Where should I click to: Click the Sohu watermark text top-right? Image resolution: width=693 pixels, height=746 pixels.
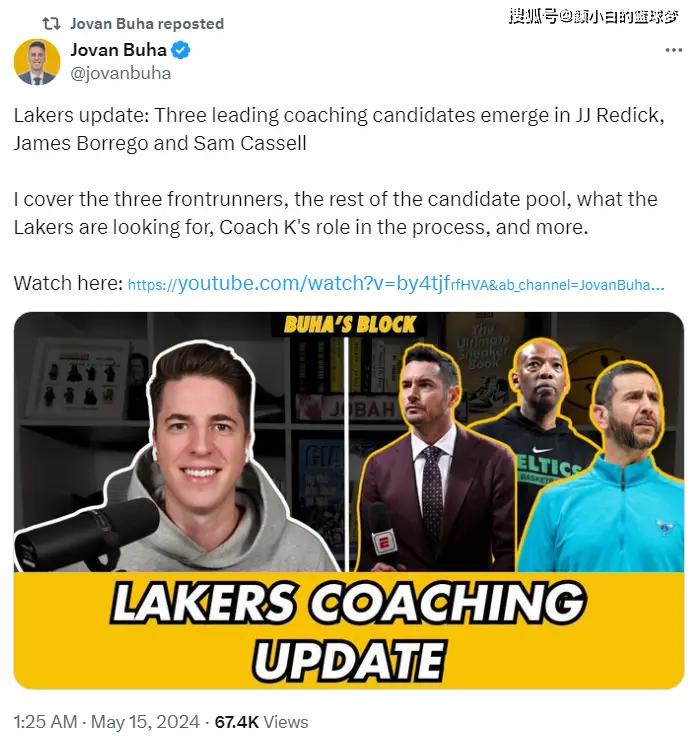pyautogui.click(x=593, y=17)
